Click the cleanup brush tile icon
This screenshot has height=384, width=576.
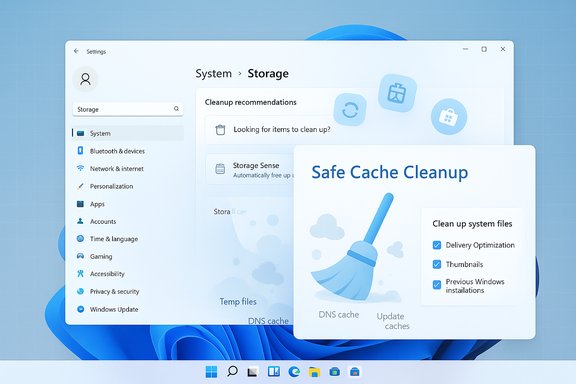point(397,93)
